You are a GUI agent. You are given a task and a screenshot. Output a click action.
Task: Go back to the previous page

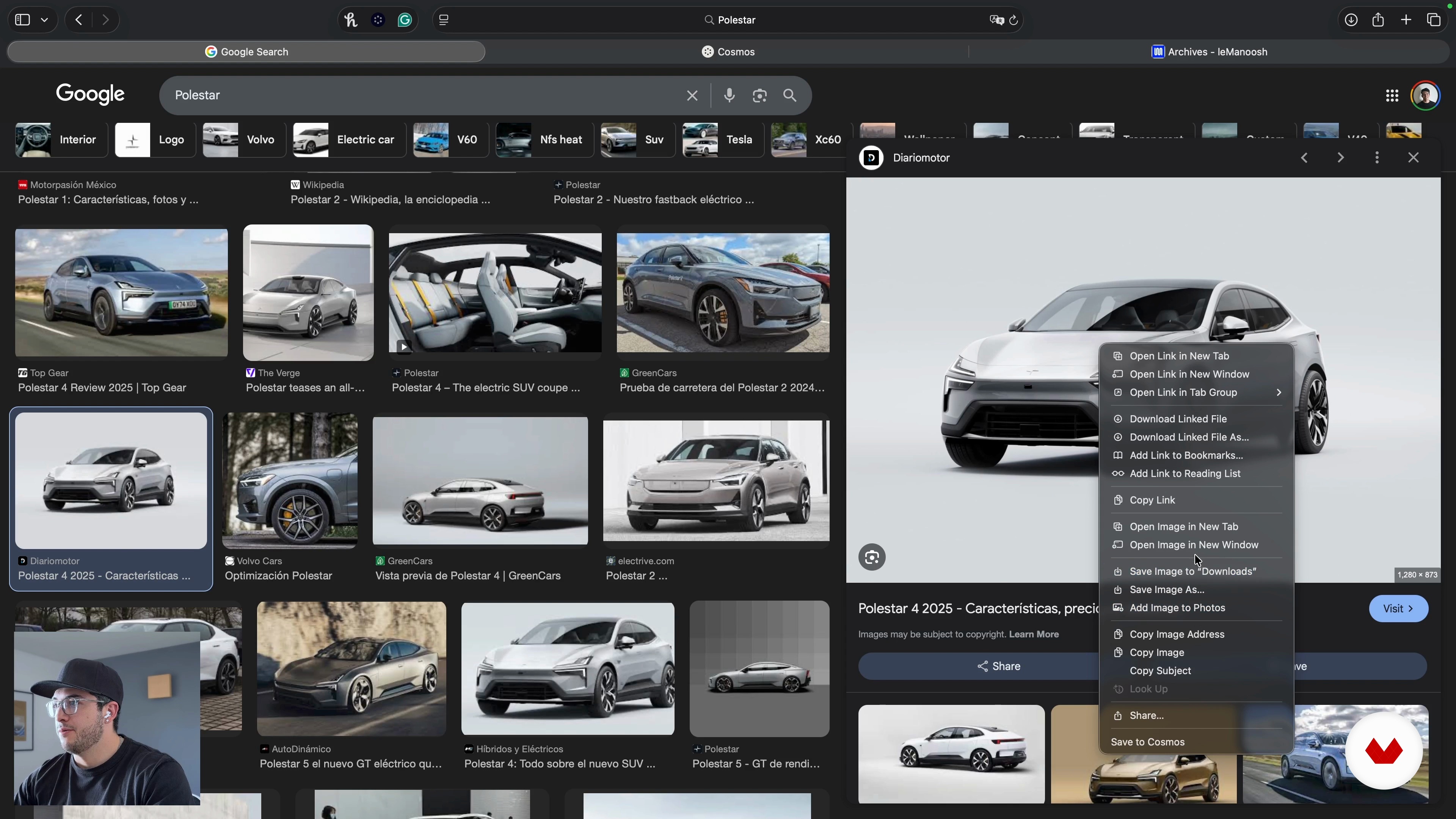pos(79,20)
